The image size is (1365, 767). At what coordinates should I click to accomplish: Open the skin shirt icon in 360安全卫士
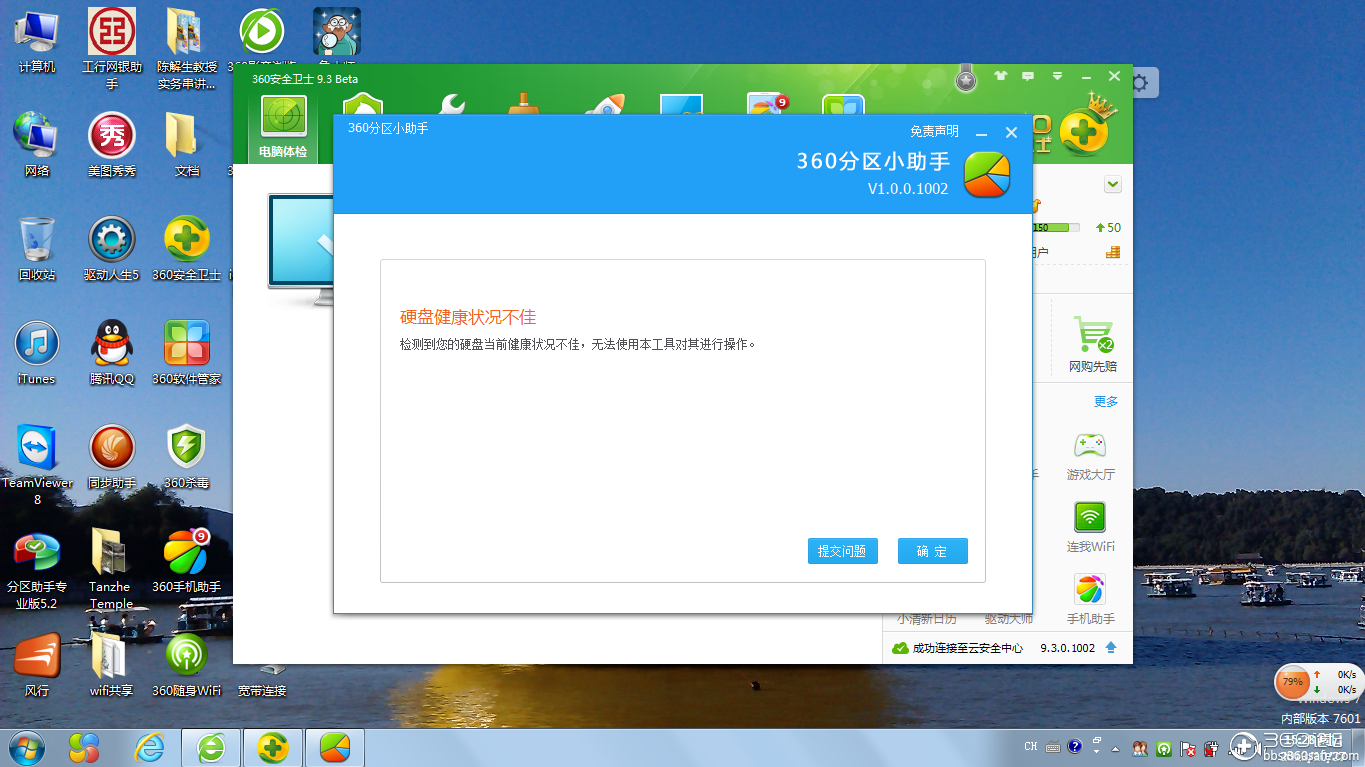point(1001,76)
